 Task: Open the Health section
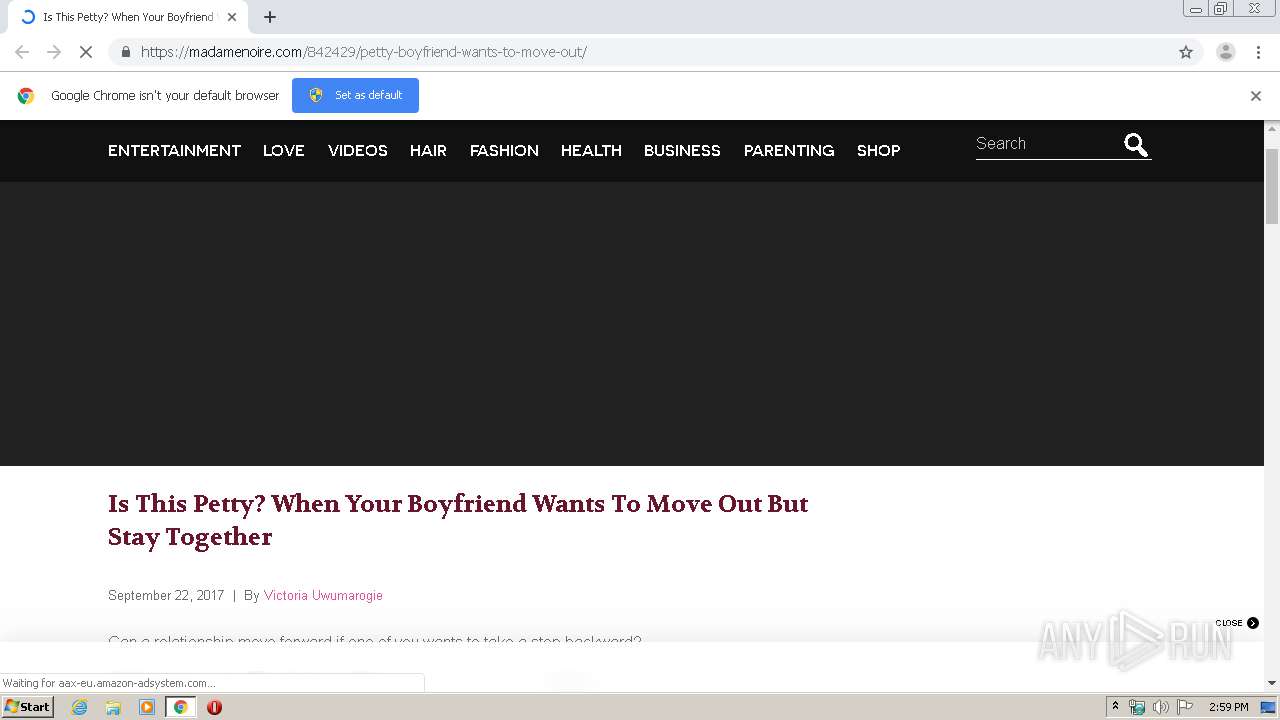tap(591, 150)
